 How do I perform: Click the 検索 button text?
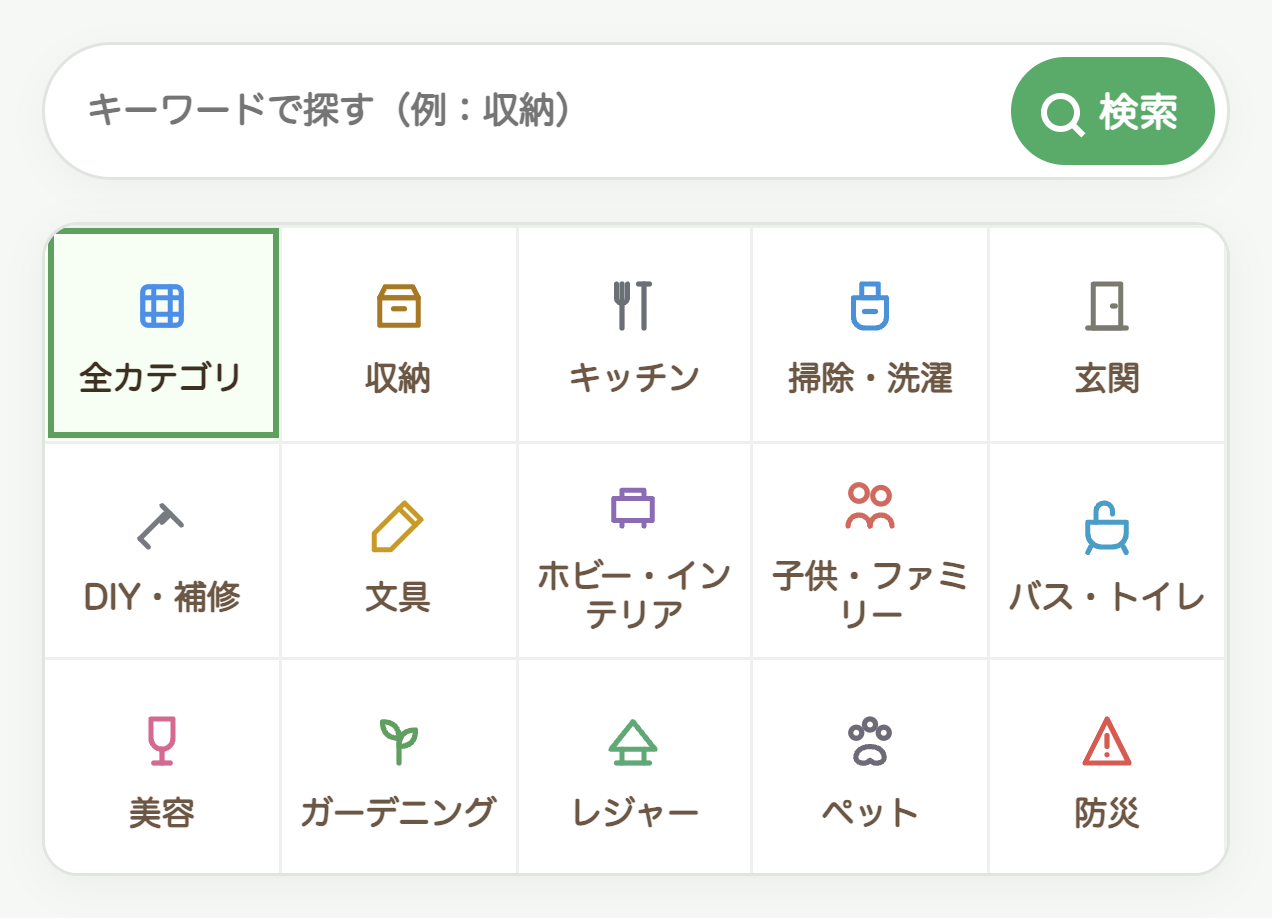(x=1138, y=112)
